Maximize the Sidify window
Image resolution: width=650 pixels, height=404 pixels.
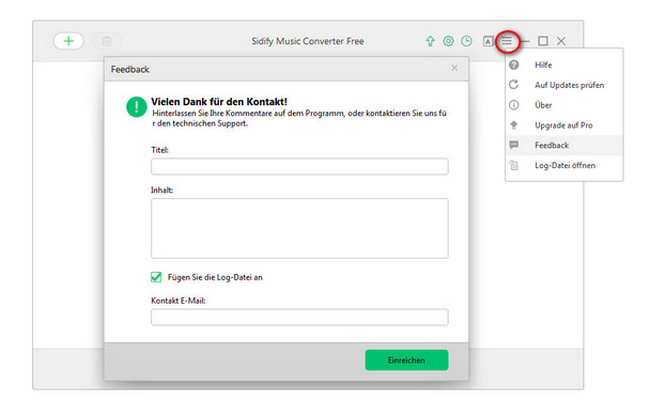[543, 41]
